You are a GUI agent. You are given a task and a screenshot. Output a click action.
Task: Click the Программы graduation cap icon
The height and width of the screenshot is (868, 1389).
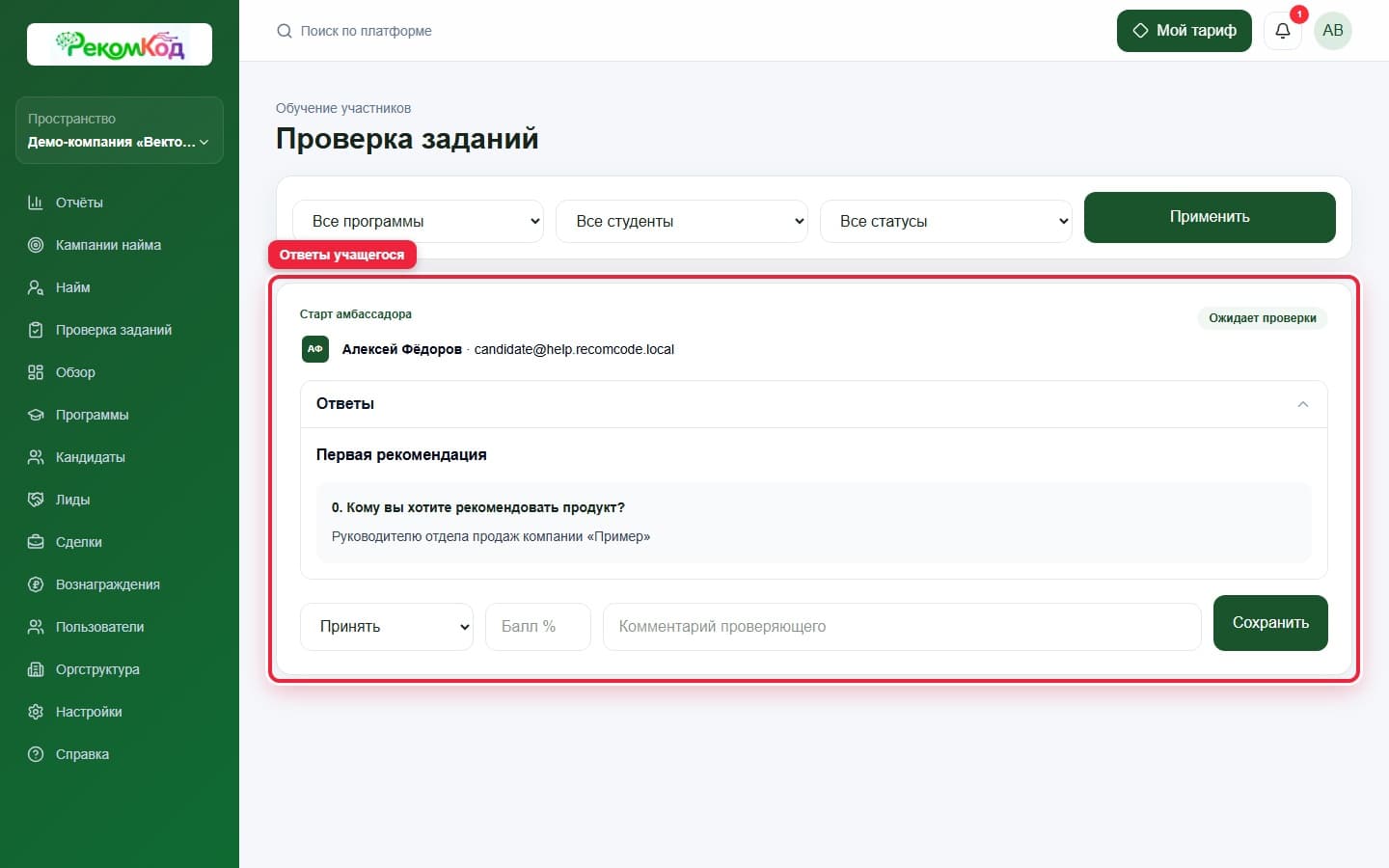(x=36, y=415)
